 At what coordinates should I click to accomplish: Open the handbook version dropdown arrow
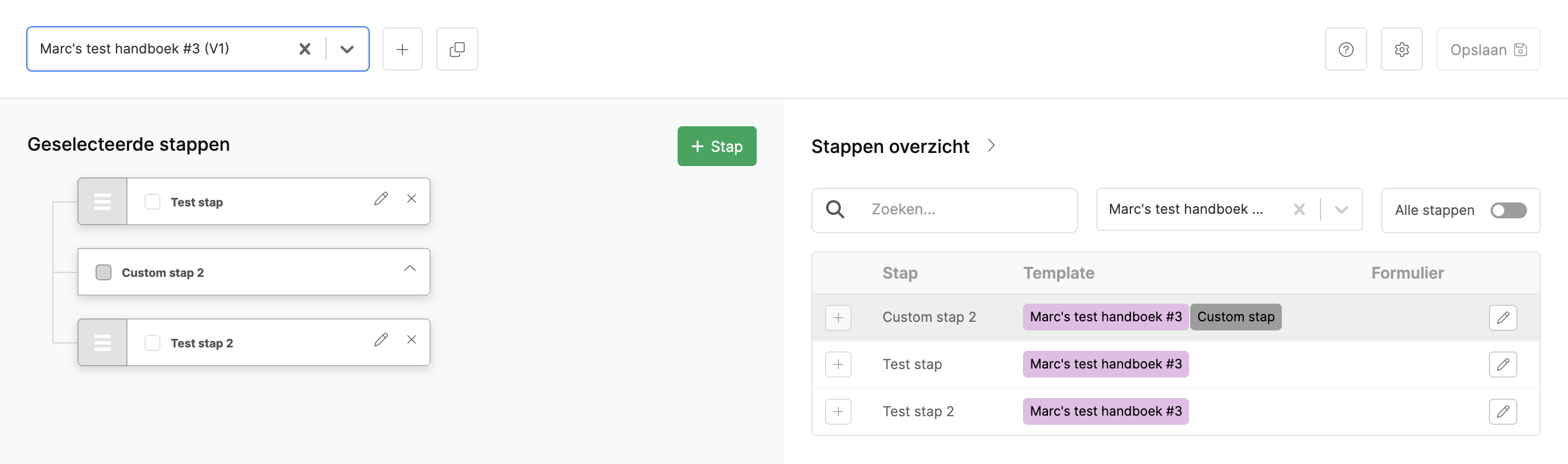[x=347, y=49]
